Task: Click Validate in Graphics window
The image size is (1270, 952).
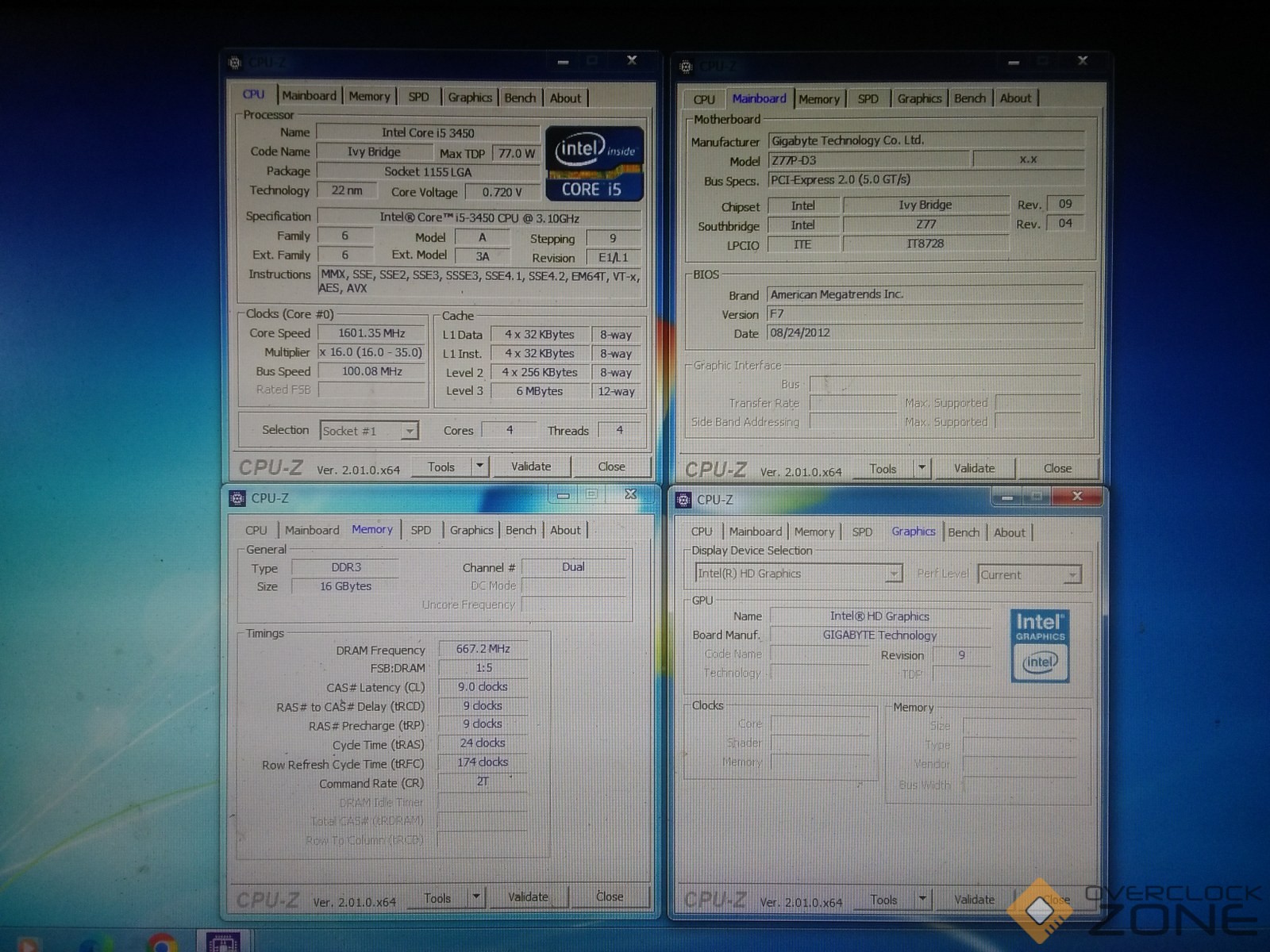Action: (974, 899)
